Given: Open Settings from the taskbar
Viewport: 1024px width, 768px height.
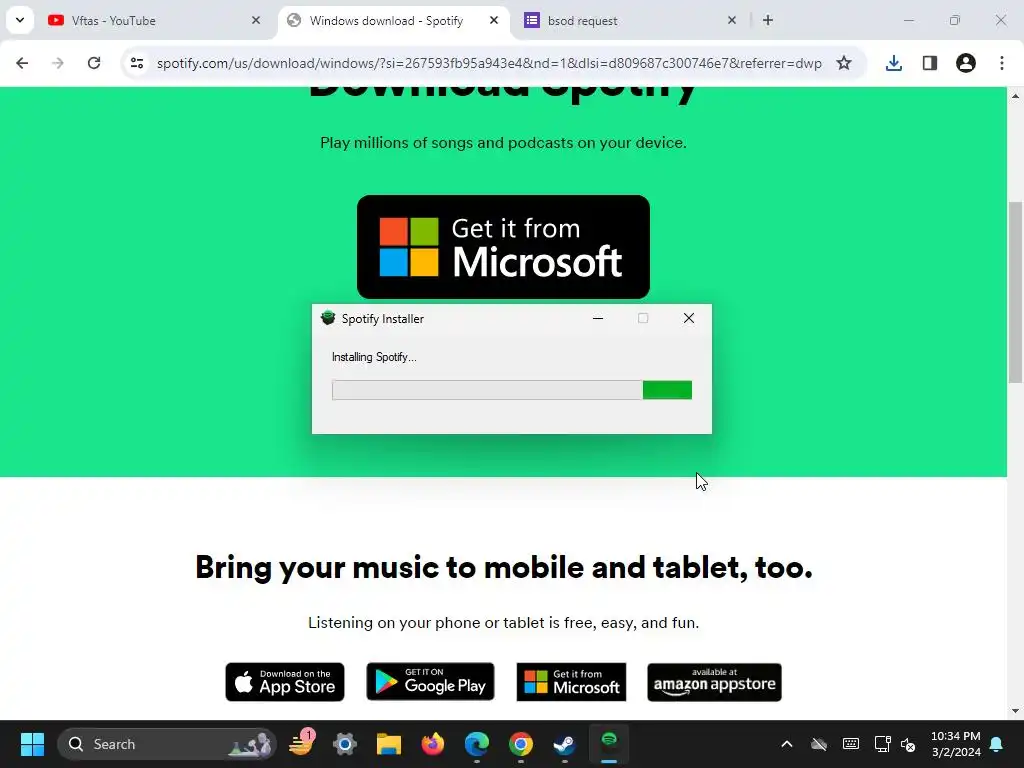Looking at the screenshot, I should 345,744.
